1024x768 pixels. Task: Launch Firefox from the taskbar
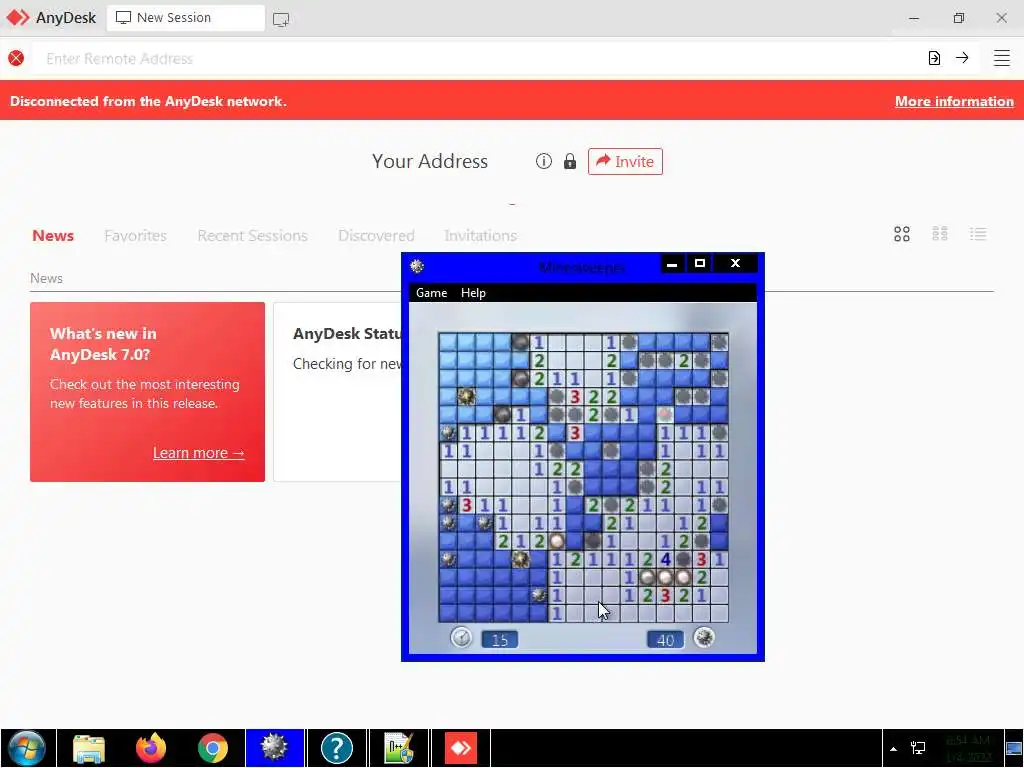point(151,748)
